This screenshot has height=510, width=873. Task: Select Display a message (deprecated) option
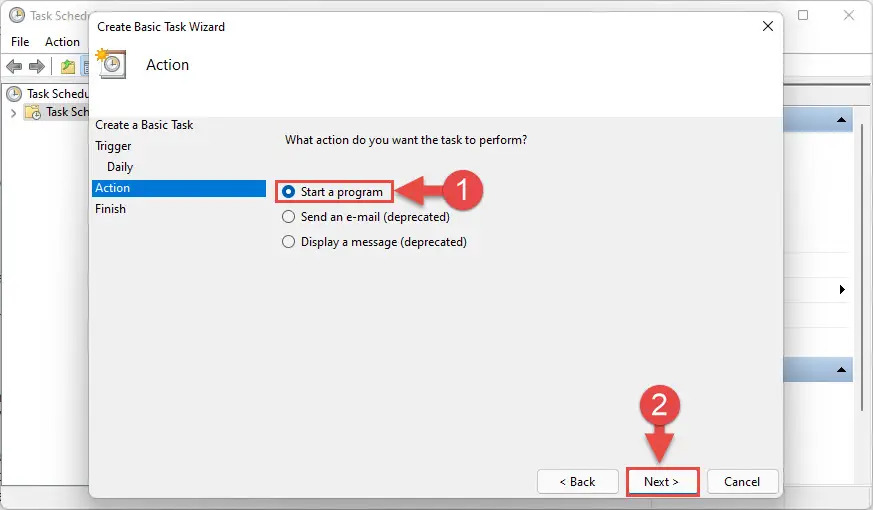pyautogui.click(x=288, y=242)
